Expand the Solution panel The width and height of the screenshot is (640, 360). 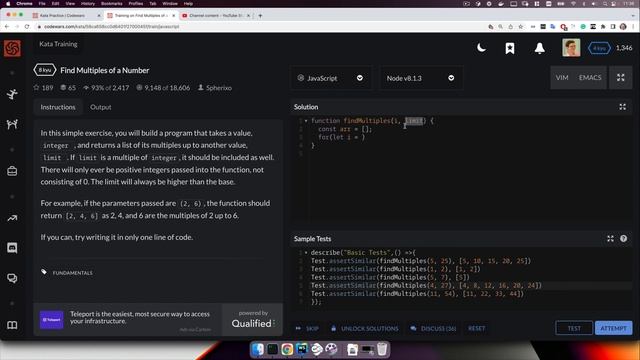tap(622, 107)
